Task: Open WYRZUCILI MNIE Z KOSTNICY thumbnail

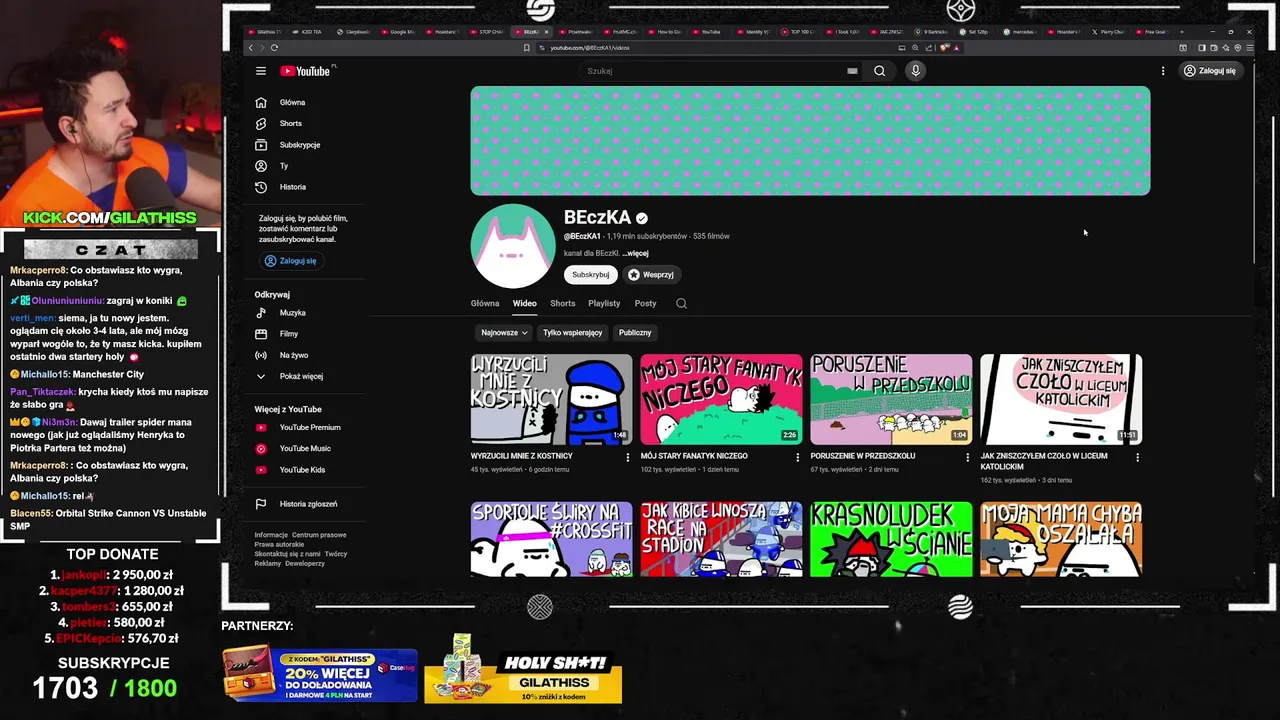Action: pos(551,399)
